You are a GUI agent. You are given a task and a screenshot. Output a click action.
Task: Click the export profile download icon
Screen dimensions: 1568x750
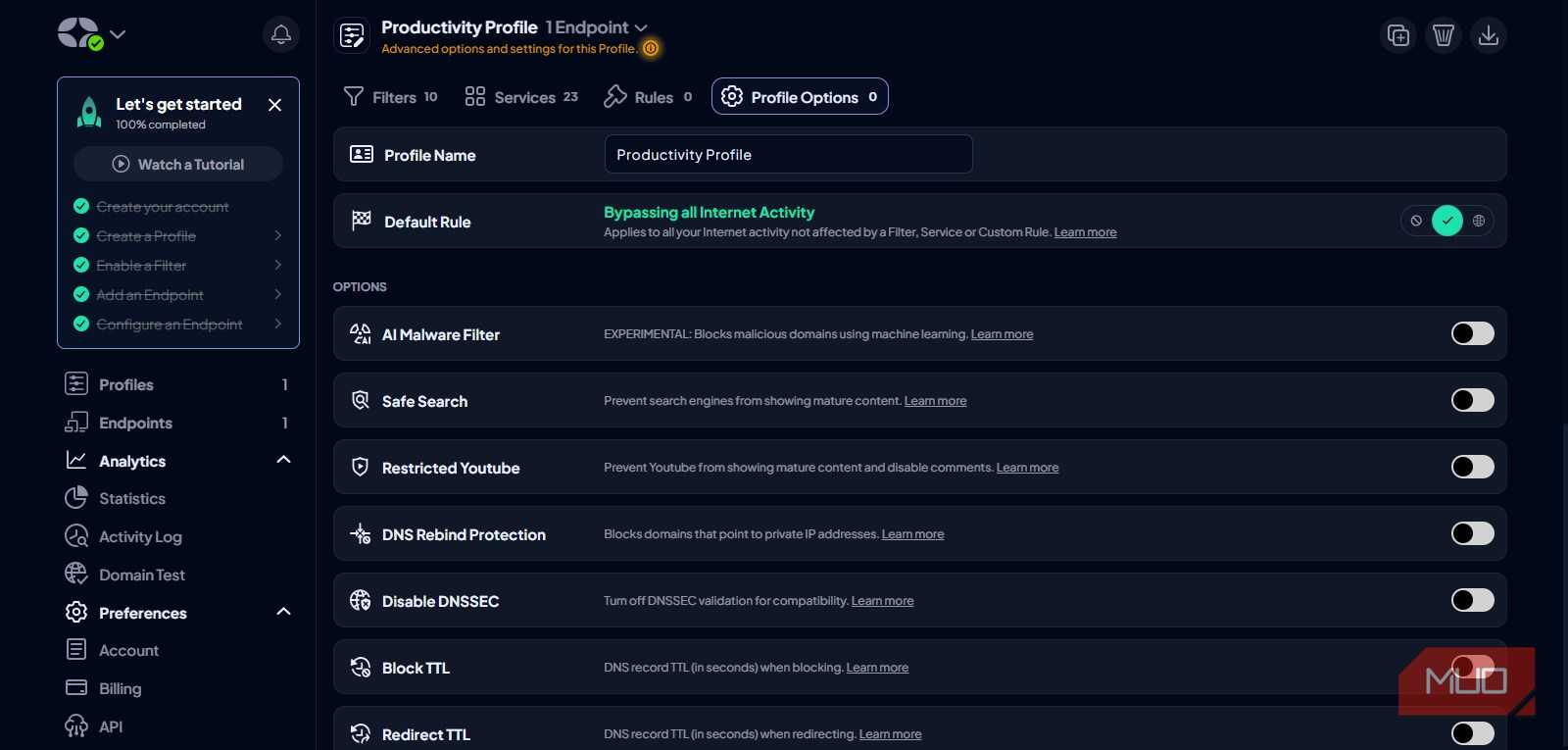click(x=1489, y=35)
